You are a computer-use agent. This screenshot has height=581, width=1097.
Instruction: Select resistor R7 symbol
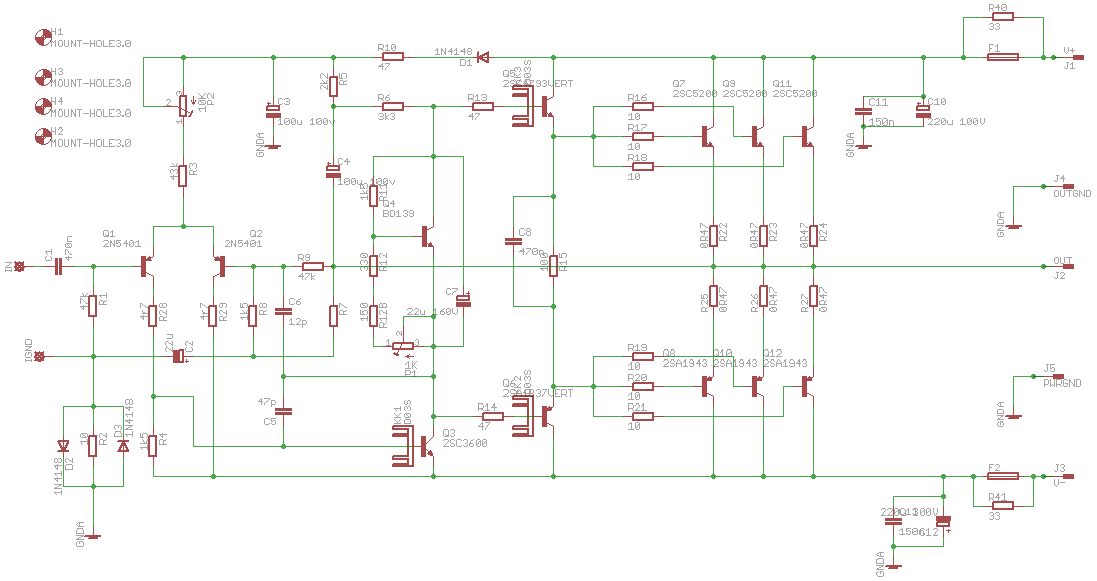(334, 316)
